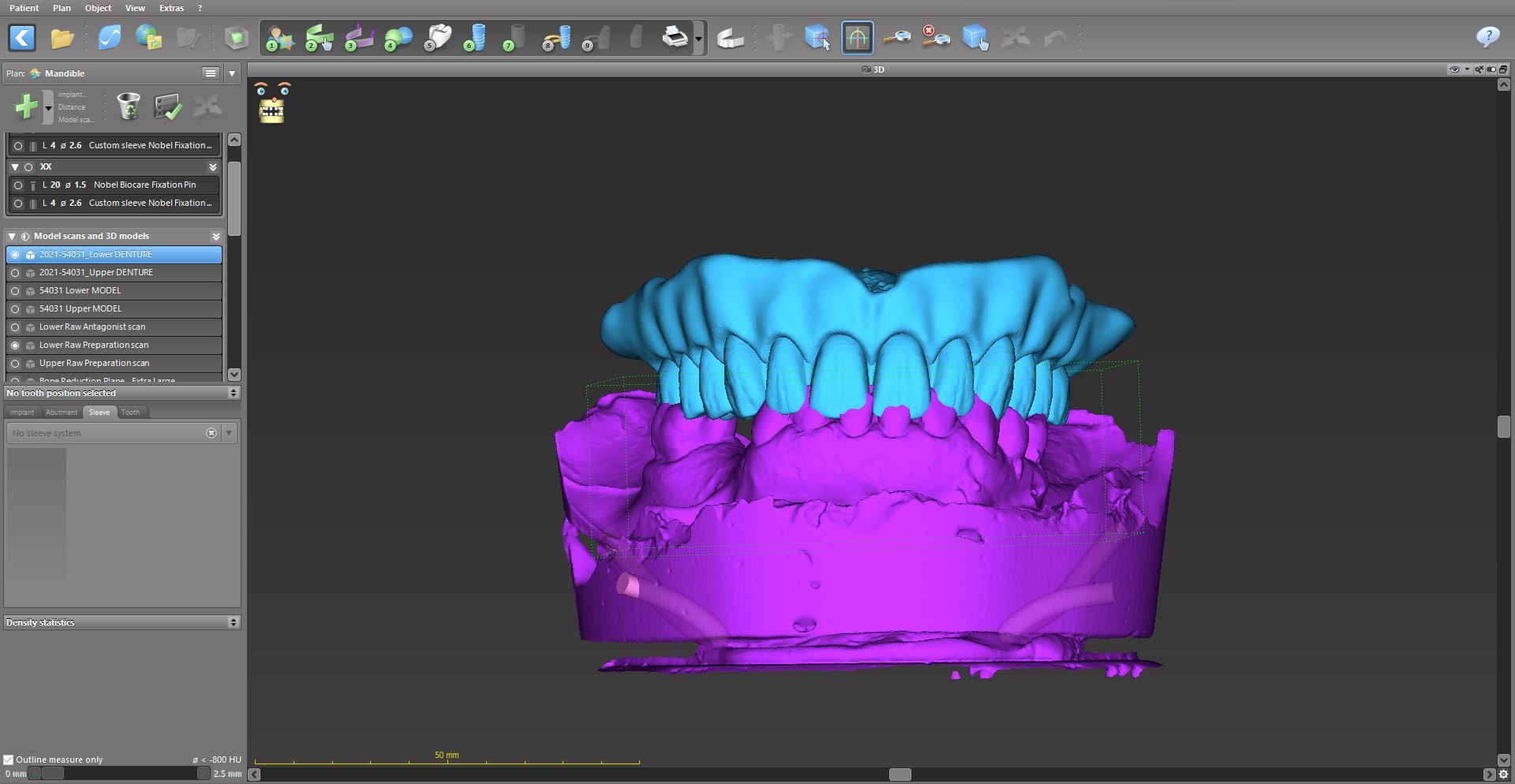
Task: Click the blue back arrow icon
Action: coord(23,38)
